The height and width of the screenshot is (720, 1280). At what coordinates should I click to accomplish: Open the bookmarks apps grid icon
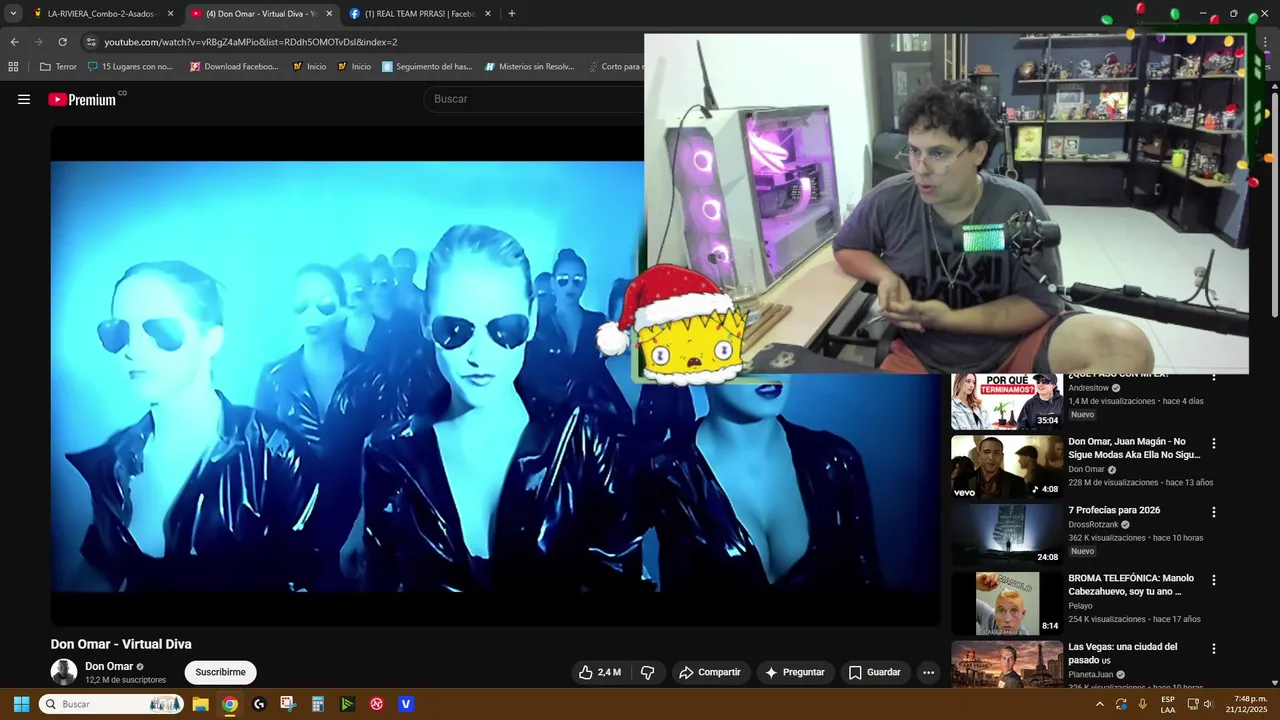point(13,67)
